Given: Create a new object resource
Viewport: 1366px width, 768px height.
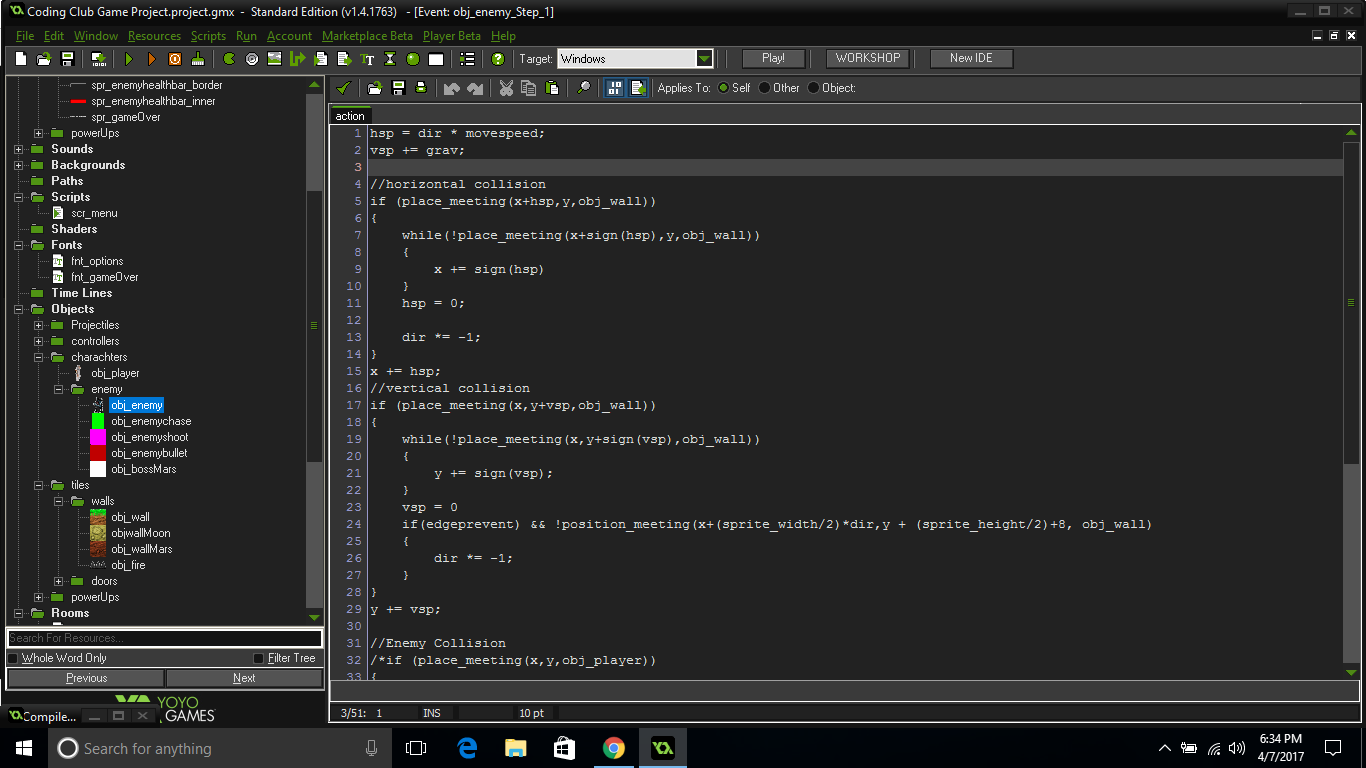Looking at the screenshot, I should click(412, 58).
